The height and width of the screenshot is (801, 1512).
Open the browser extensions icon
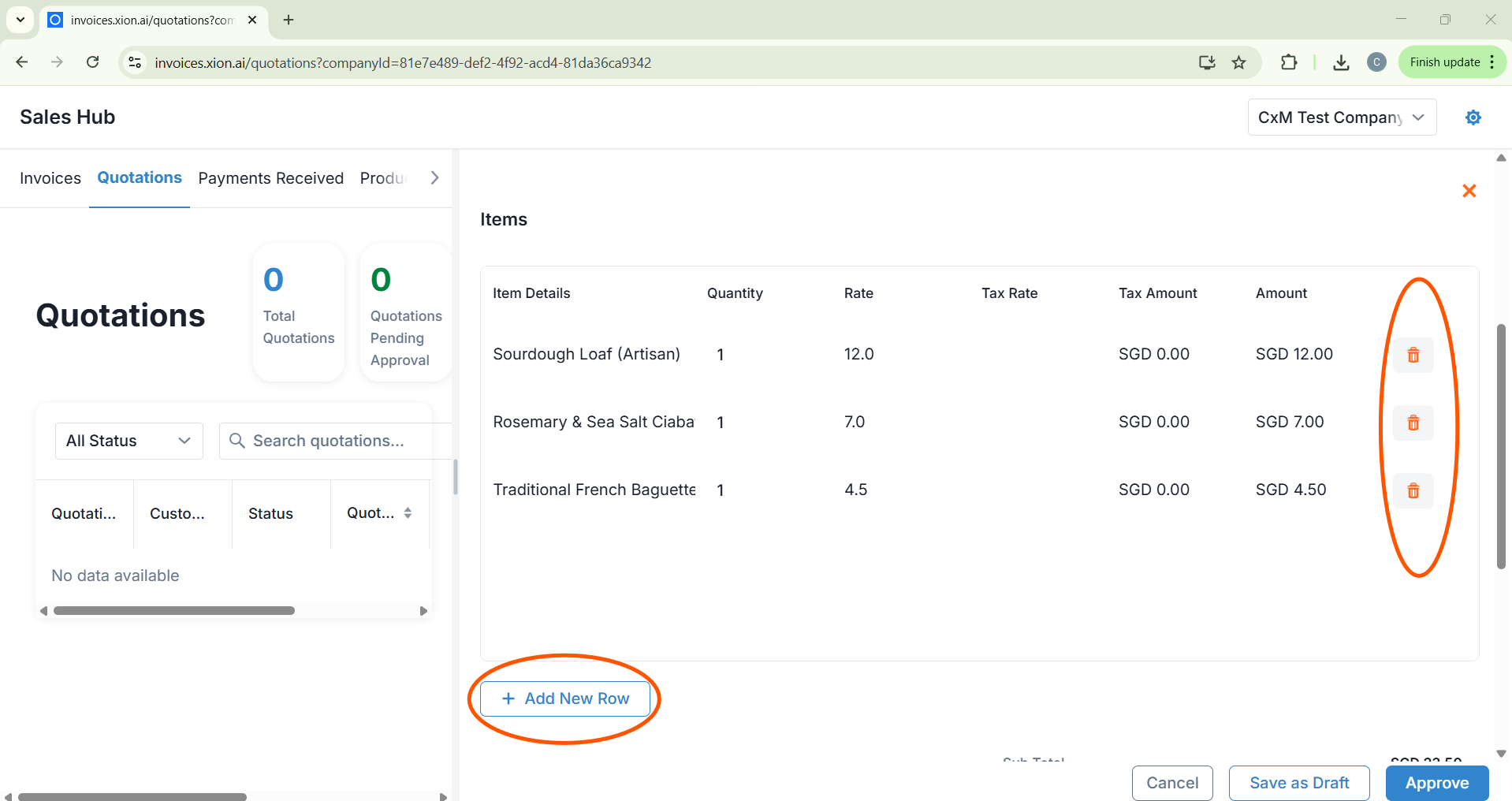click(1288, 62)
